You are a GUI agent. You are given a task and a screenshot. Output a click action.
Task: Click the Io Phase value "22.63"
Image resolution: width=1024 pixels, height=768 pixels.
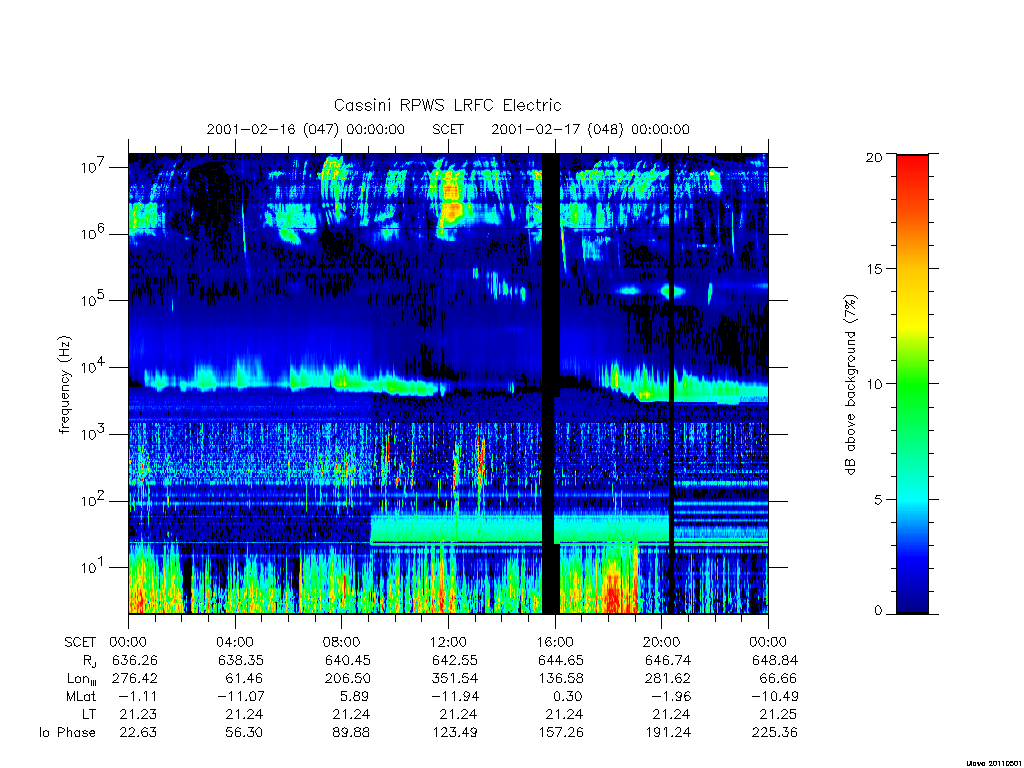(x=138, y=732)
